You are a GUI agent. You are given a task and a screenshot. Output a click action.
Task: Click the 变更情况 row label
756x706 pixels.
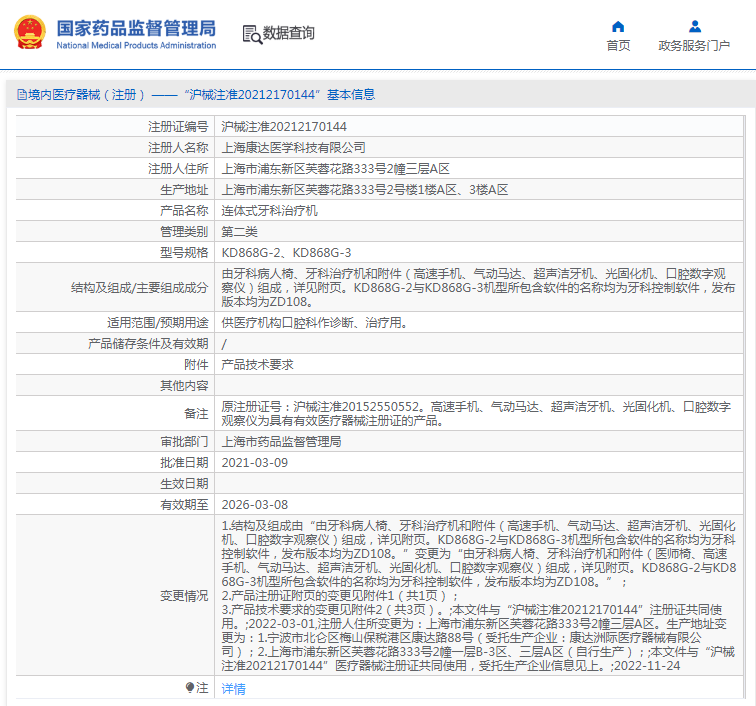184,596
